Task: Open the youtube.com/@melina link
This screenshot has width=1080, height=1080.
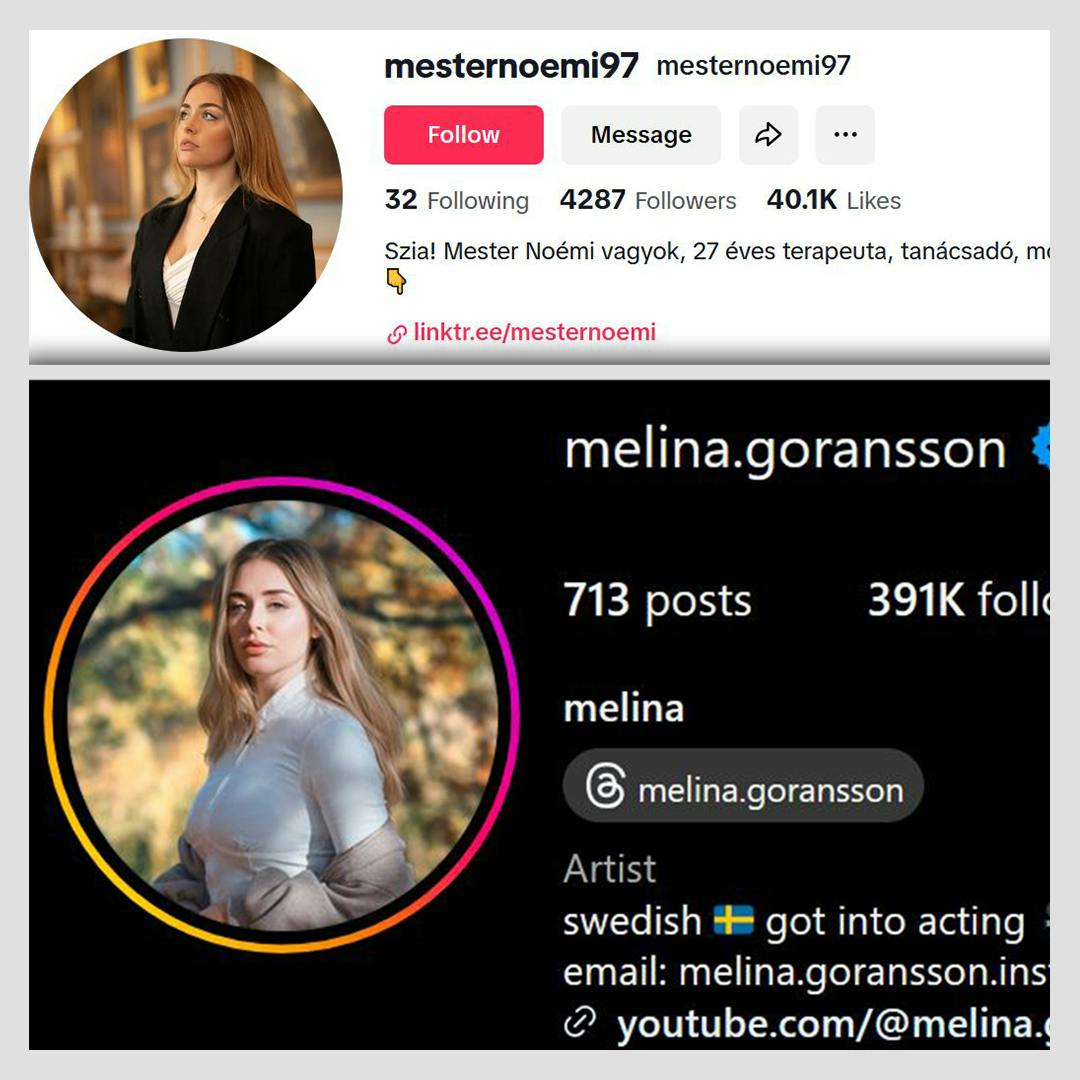Action: pyautogui.click(x=833, y=1024)
